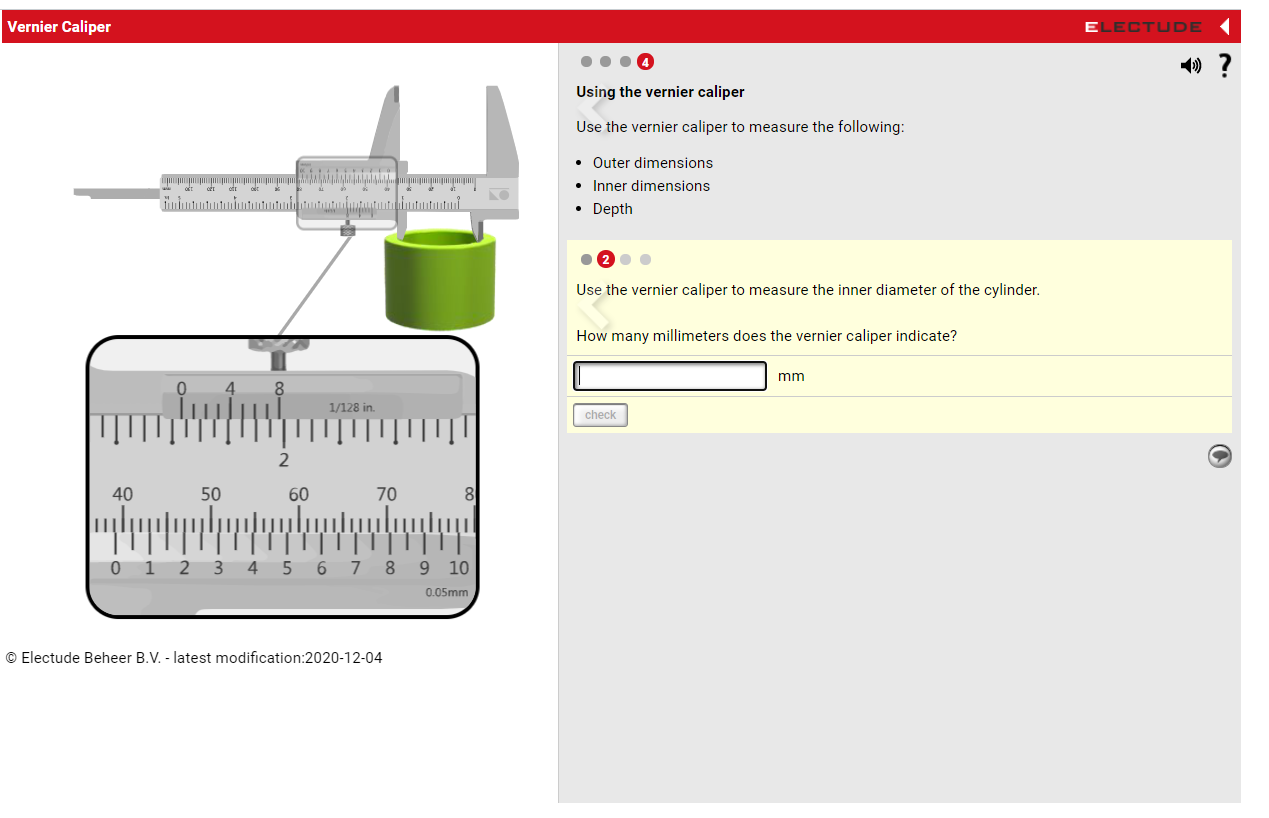Open the feedback comment balloon icon
The image size is (1269, 818).
point(1219,456)
